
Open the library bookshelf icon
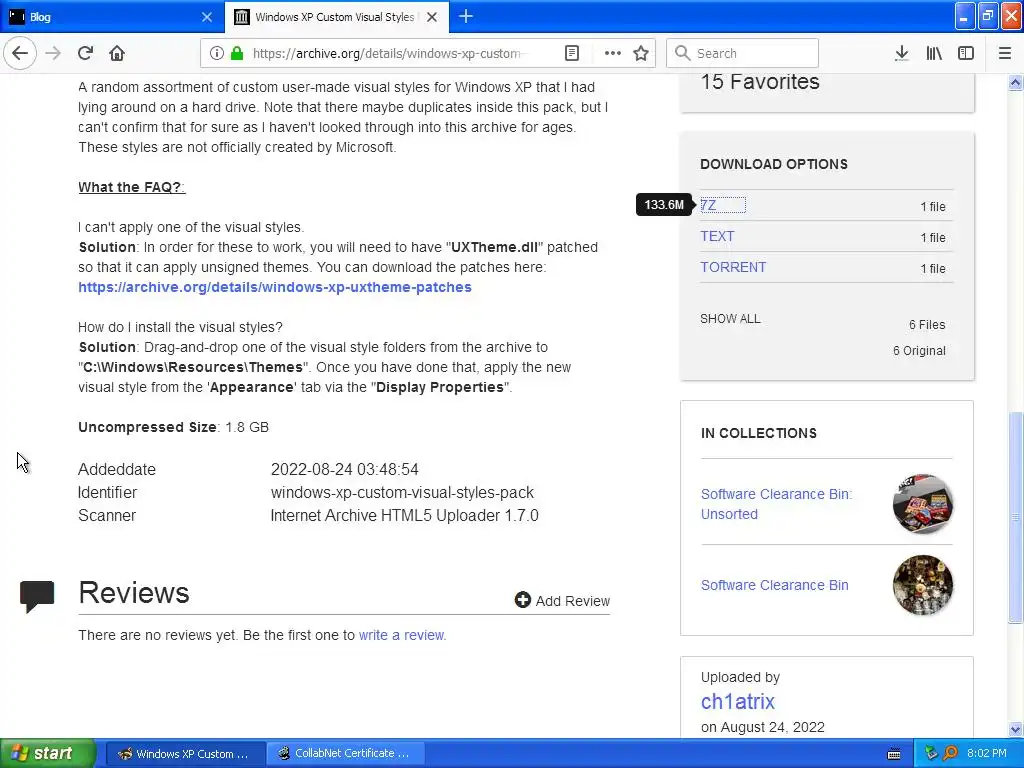(934, 53)
